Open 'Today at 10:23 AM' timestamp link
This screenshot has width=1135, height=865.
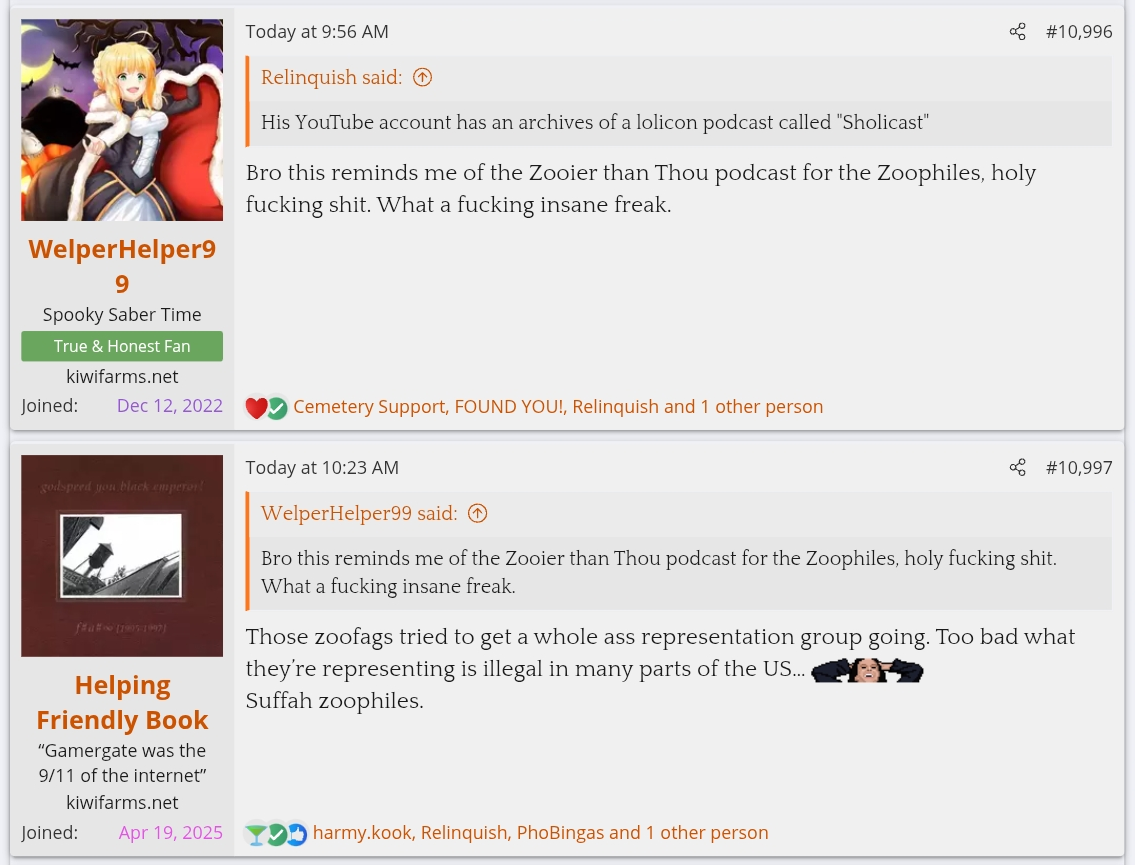(322, 468)
